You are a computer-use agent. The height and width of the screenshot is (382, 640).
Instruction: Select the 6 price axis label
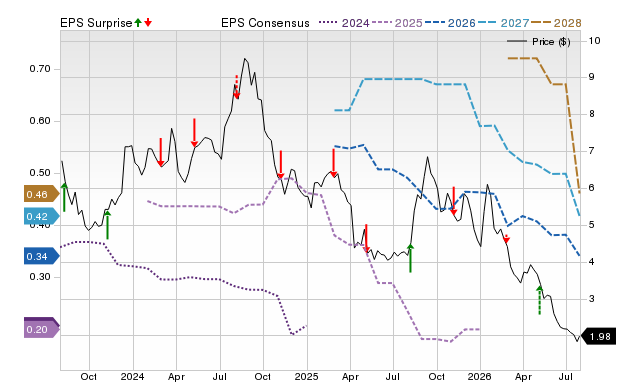coord(591,188)
